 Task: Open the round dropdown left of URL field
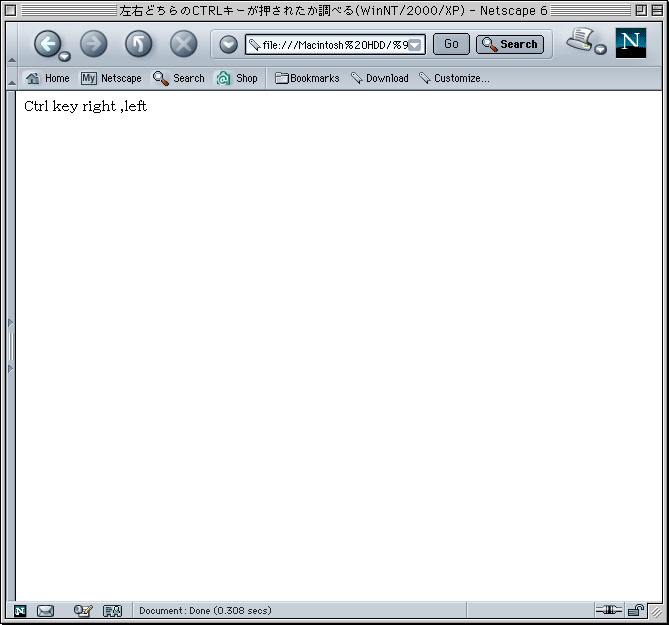click(229, 44)
